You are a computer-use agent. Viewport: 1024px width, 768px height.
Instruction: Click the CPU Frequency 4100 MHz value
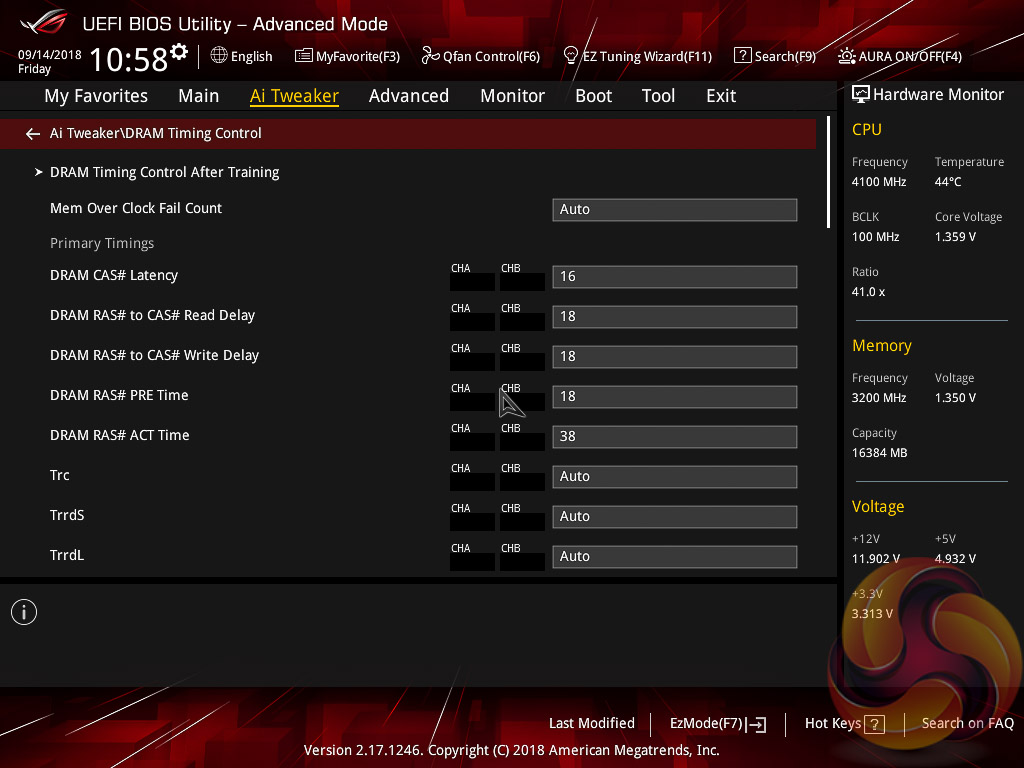coord(878,182)
